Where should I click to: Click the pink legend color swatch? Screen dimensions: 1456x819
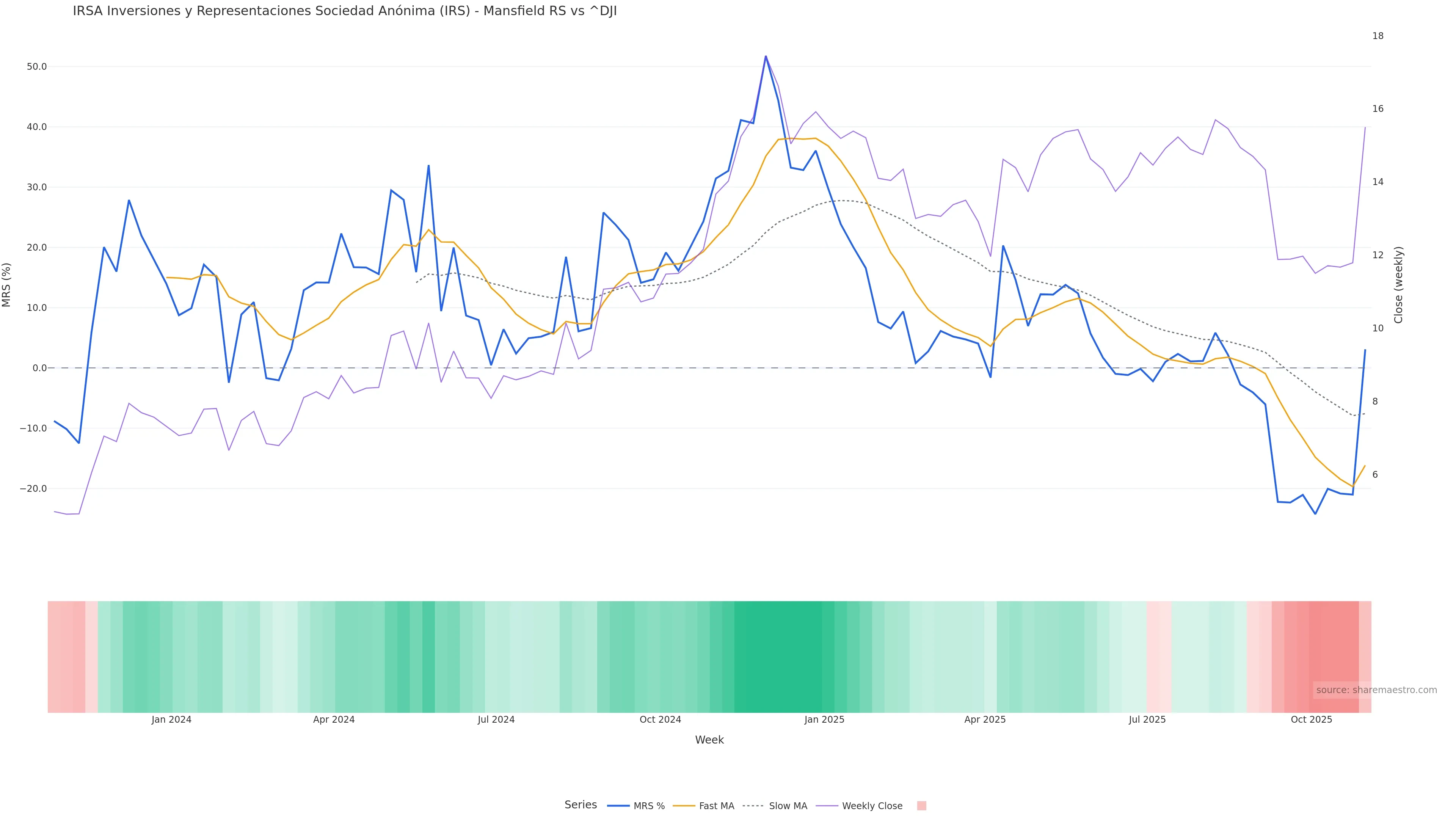pyautogui.click(x=921, y=806)
